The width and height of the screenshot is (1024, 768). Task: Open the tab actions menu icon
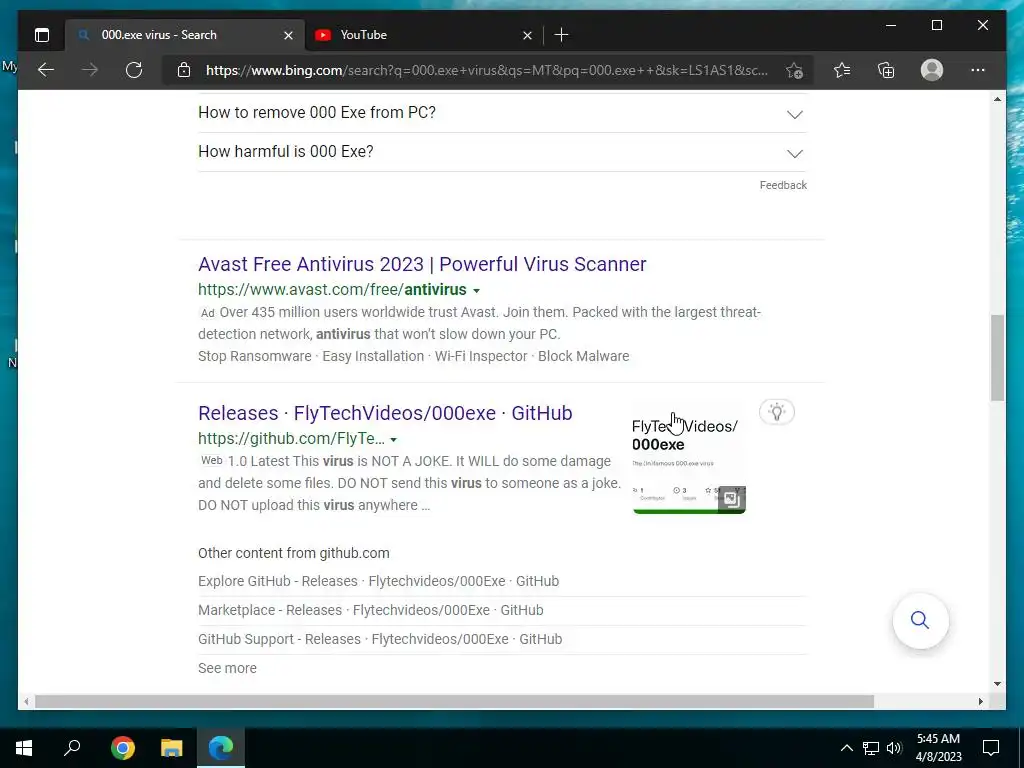tap(42, 35)
